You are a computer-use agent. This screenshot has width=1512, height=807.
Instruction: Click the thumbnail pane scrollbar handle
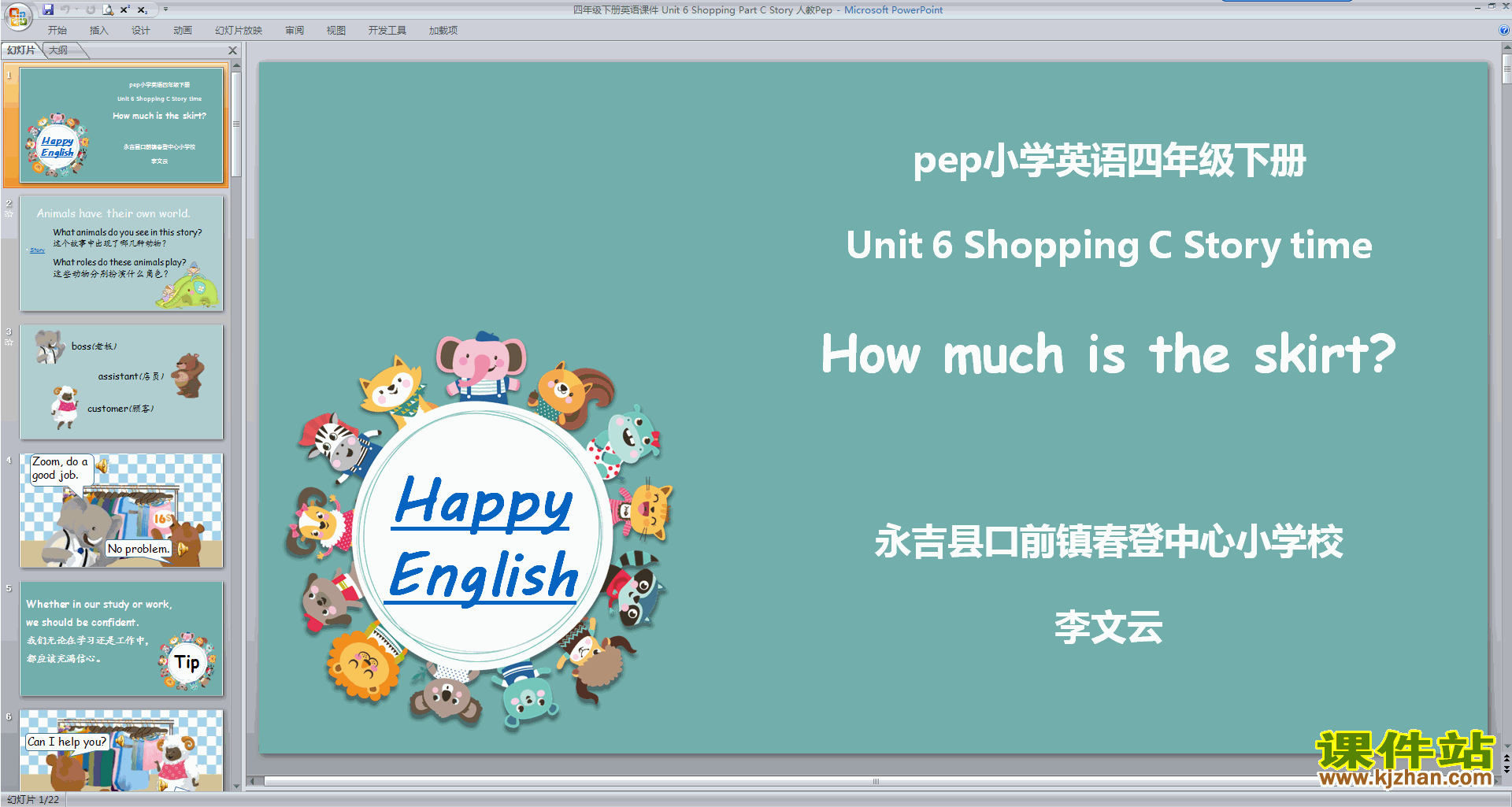236,124
